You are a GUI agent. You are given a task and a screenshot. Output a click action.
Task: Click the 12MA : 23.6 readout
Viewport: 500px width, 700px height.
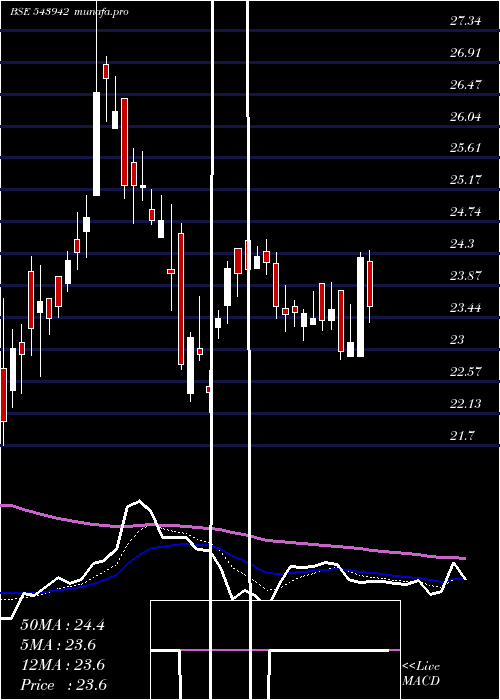click(62, 665)
